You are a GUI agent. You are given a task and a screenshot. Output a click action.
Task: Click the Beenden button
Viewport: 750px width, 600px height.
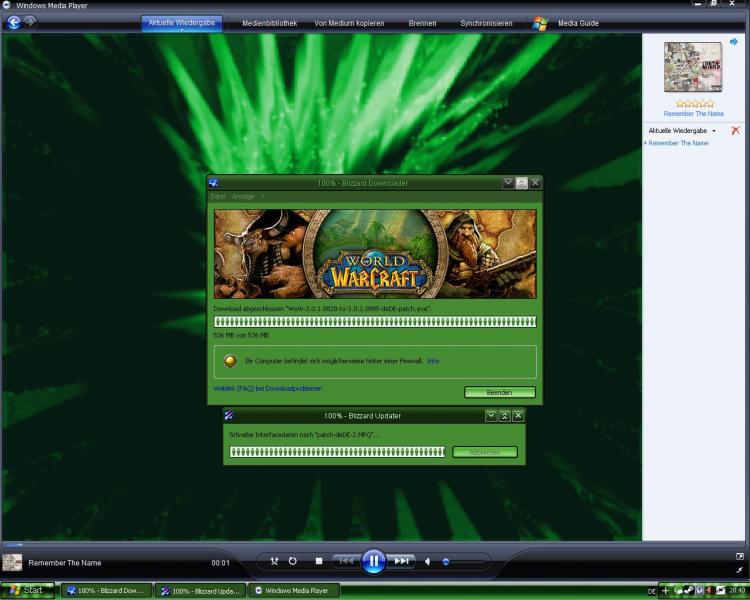[x=499, y=392]
